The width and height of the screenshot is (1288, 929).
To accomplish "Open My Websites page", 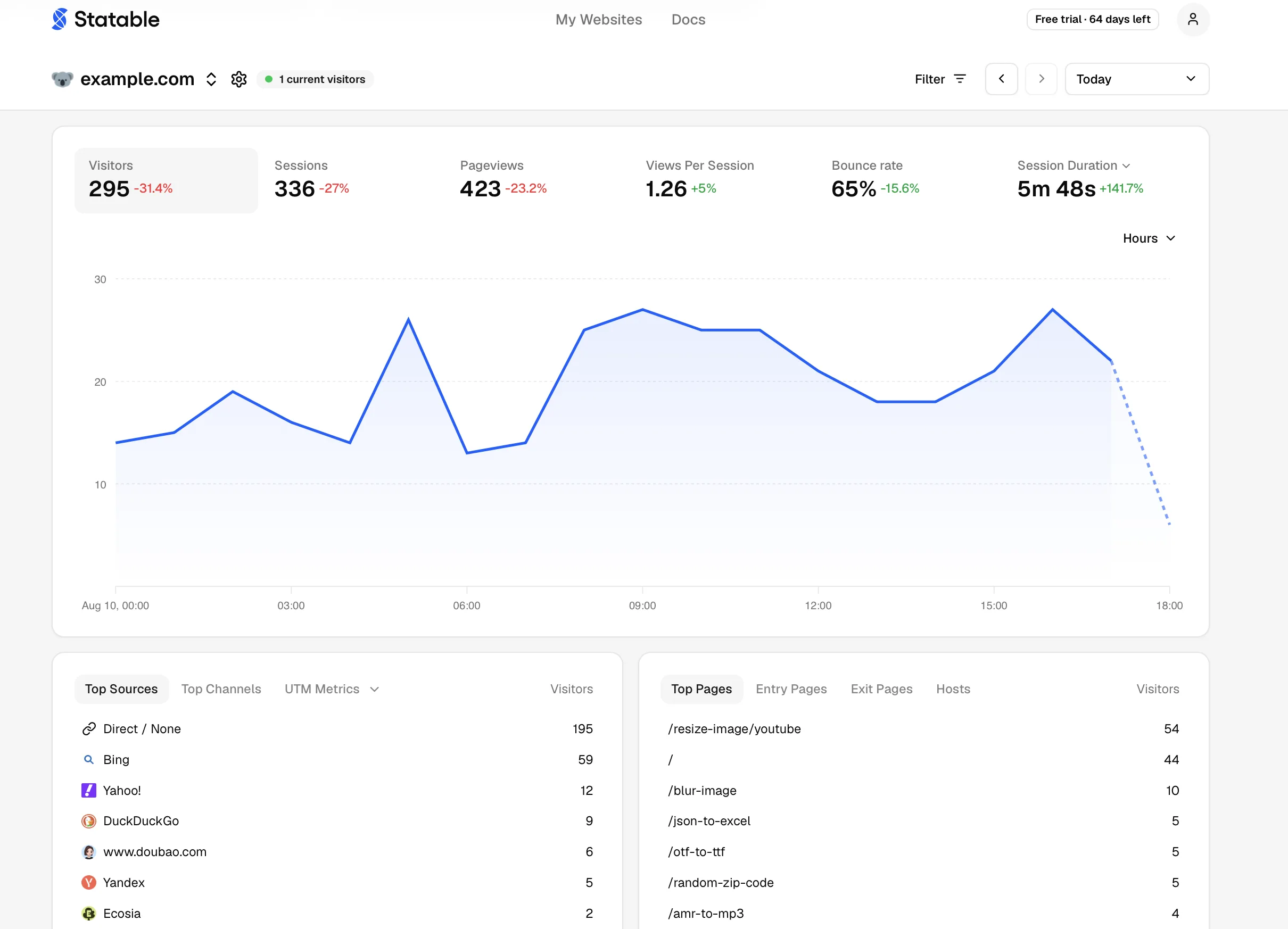I will [599, 19].
